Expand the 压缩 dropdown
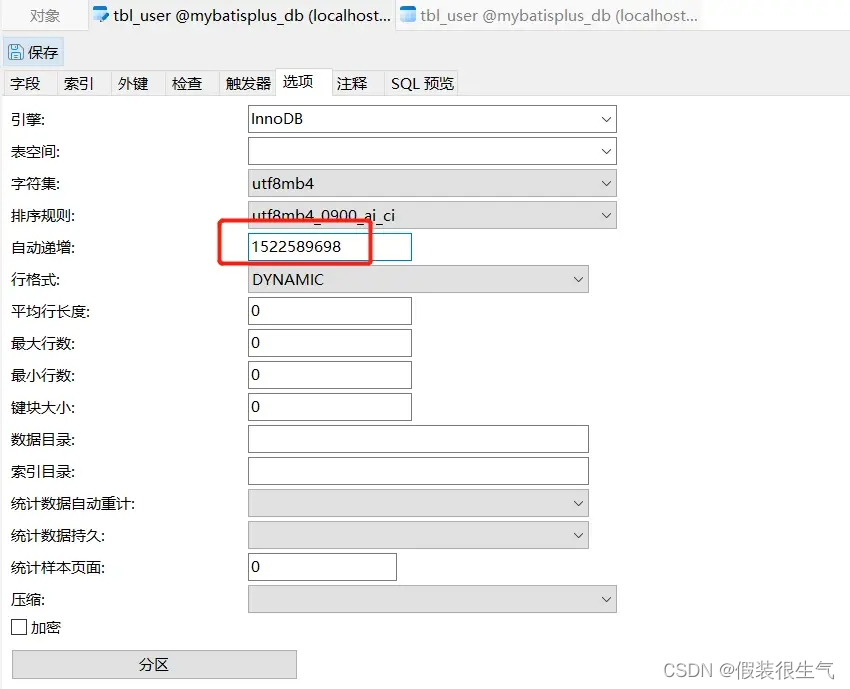The height and width of the screenshot is (689, 850). (x=606, y=599)
